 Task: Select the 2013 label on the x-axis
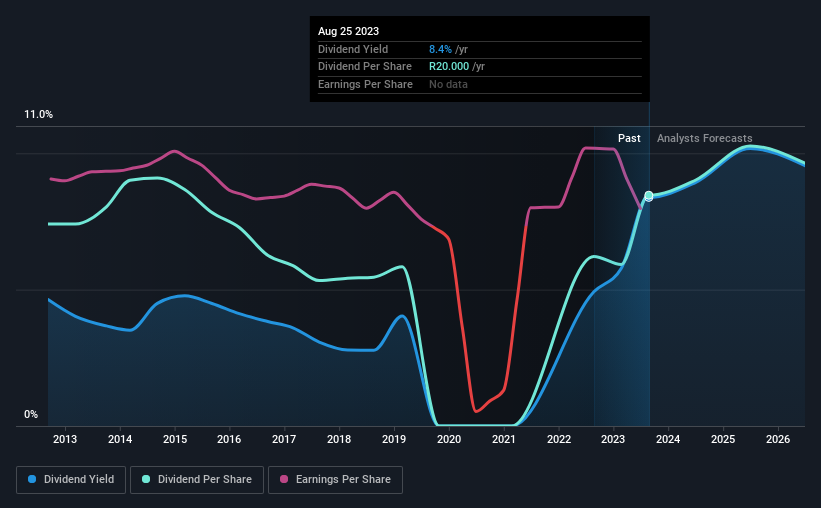click(65, 439)
